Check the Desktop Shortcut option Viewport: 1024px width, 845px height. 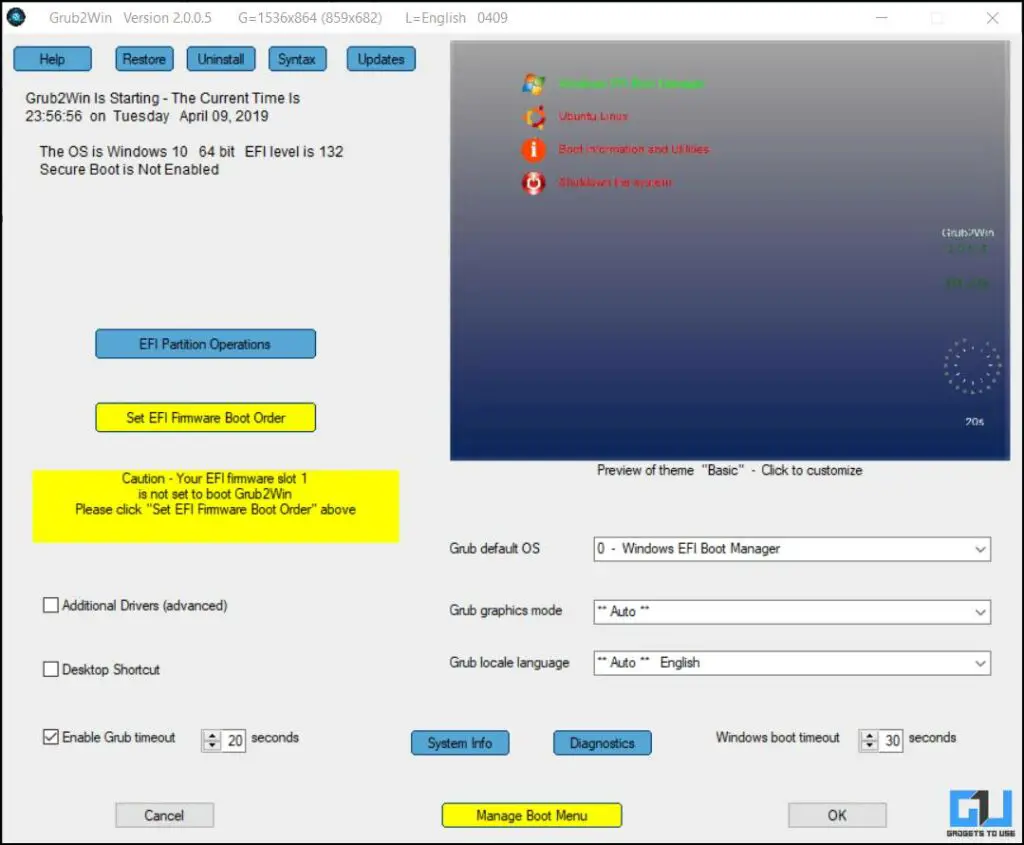click(50, 670)
